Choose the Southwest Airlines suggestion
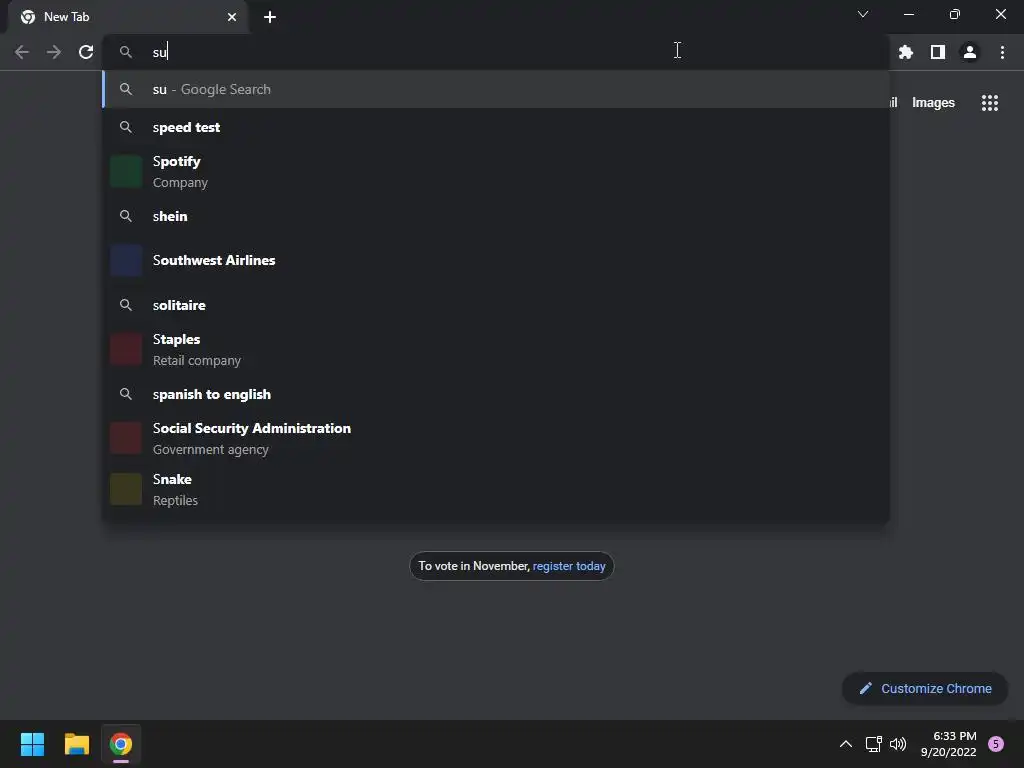Screen dimensions: 1024x768 496,261
